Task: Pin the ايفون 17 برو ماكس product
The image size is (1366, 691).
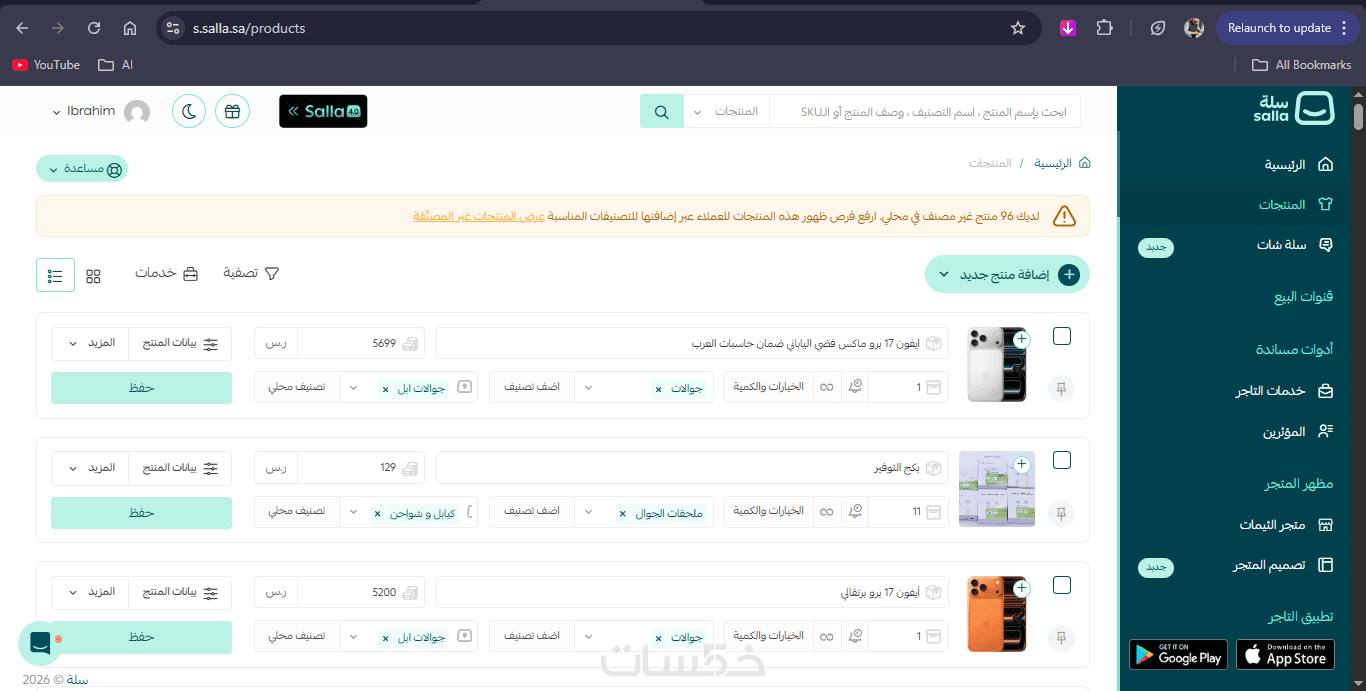Action: click(x=1062, y=389)
